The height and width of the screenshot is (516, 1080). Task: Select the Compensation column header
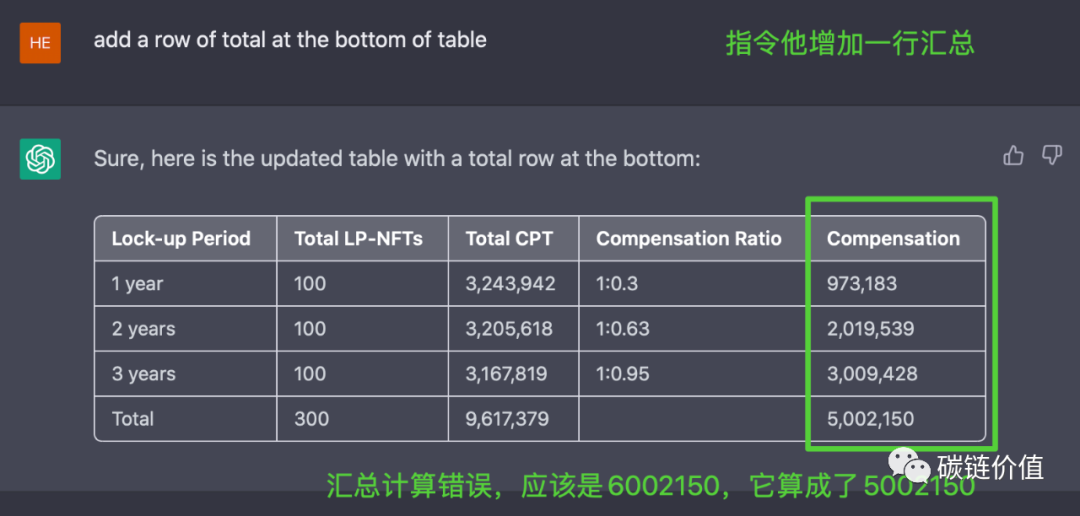(893, 239)
